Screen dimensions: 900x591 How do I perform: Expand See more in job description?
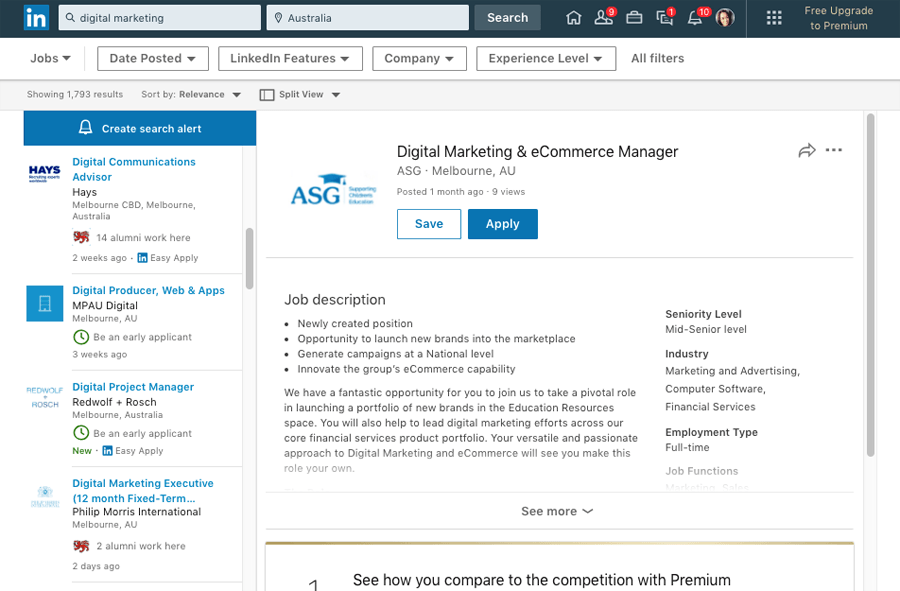(x=557, y=511)
